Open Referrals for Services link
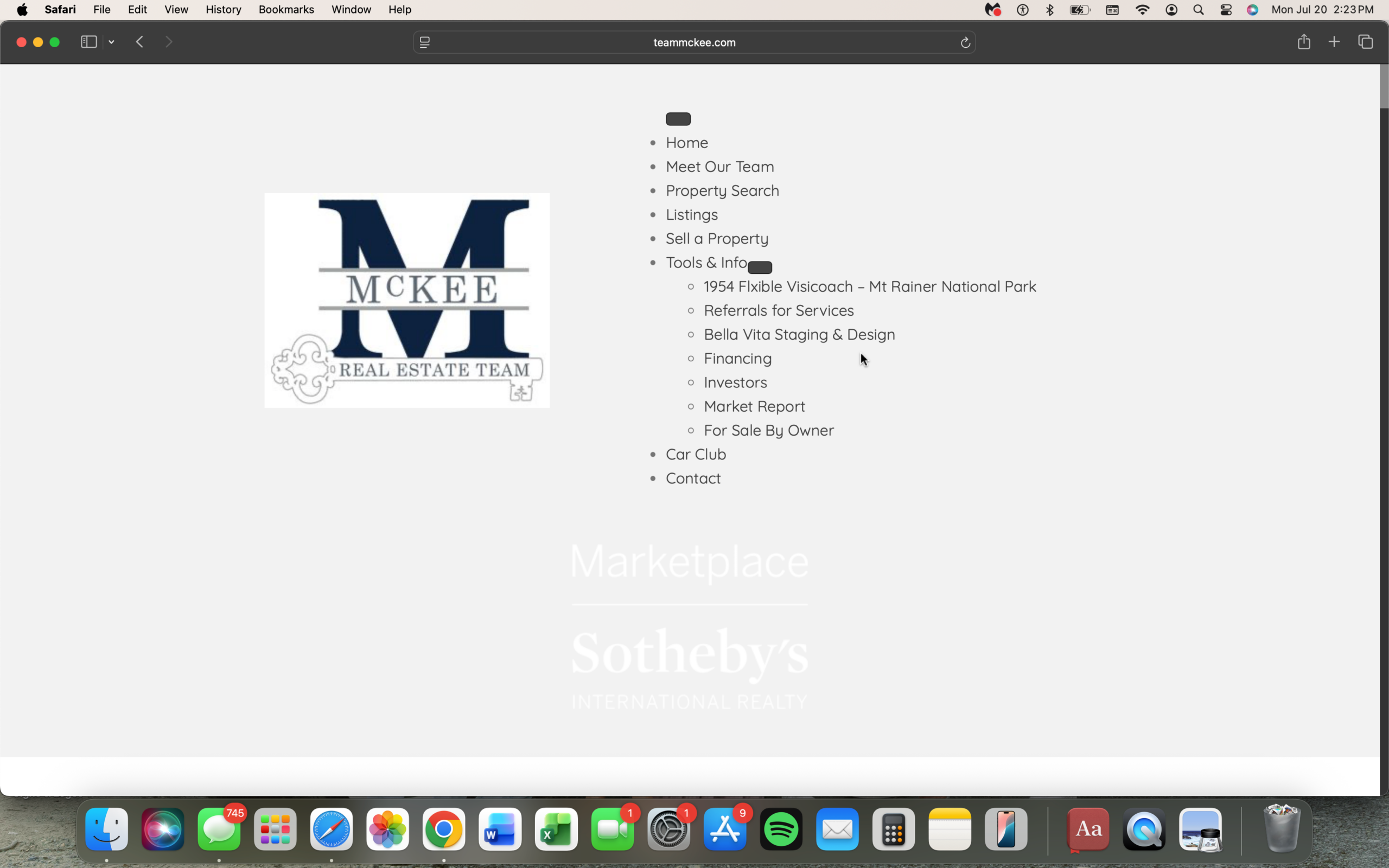This screenshot has height=868, width=1389. tap(779, 310)
